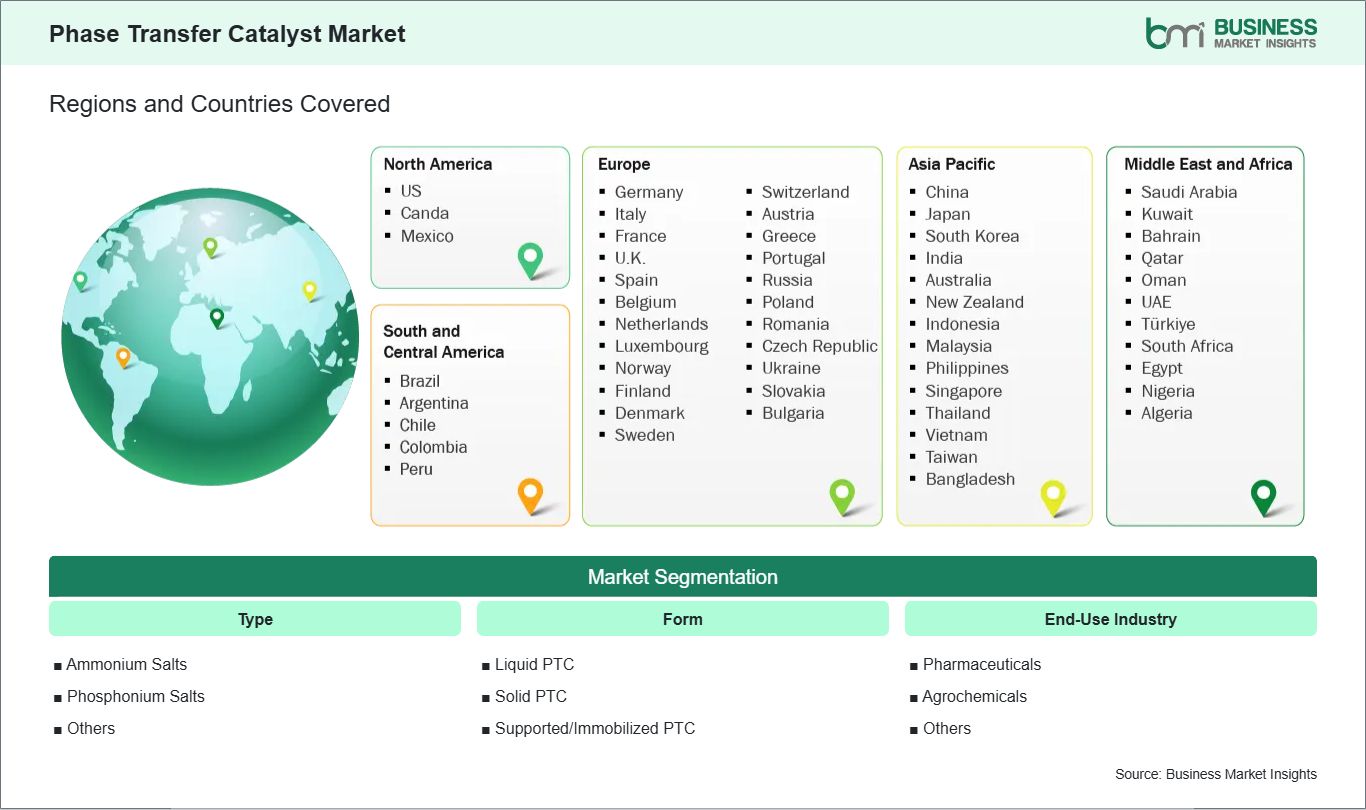Click Supported/Immobilized PTC under Form
This screenshot has width=1366, height=810.
point(594,728)
